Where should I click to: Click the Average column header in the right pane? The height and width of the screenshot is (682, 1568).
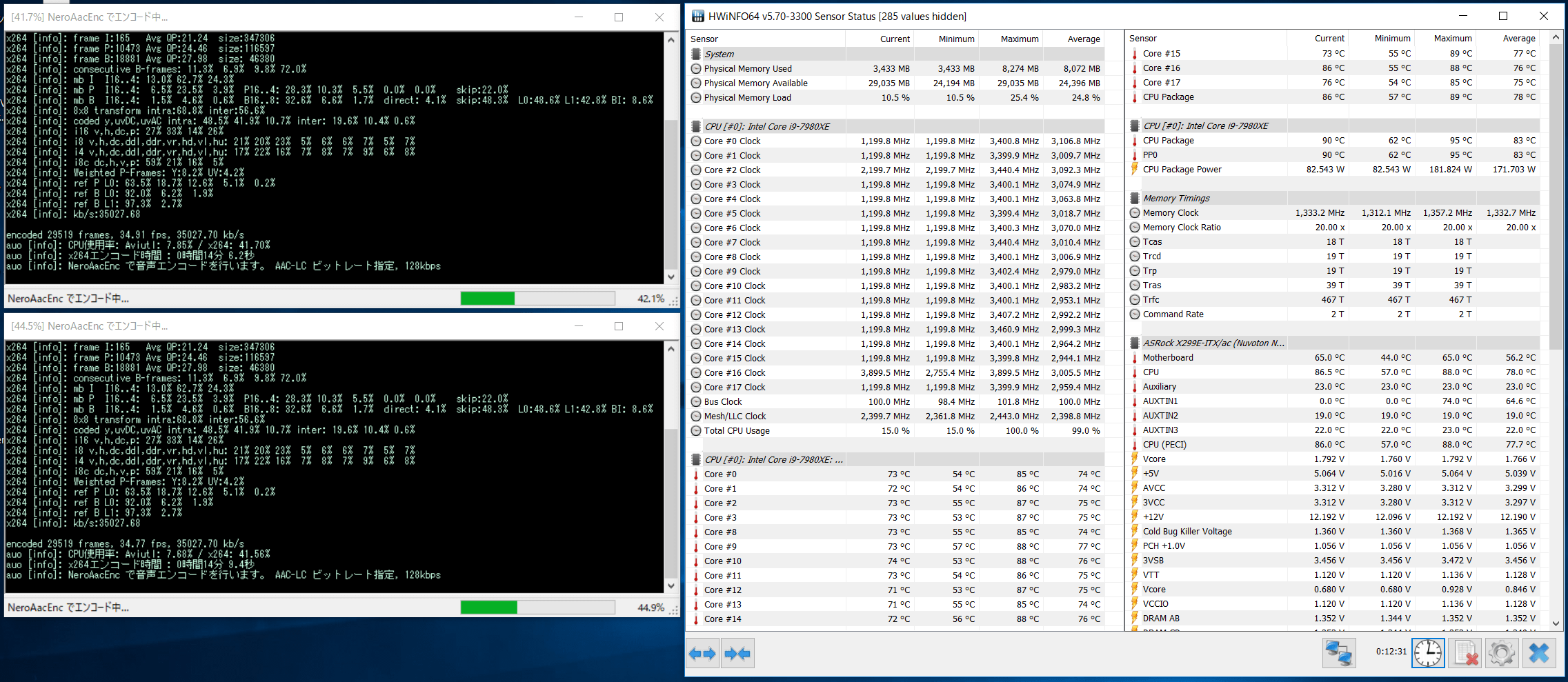[1508, 38]
